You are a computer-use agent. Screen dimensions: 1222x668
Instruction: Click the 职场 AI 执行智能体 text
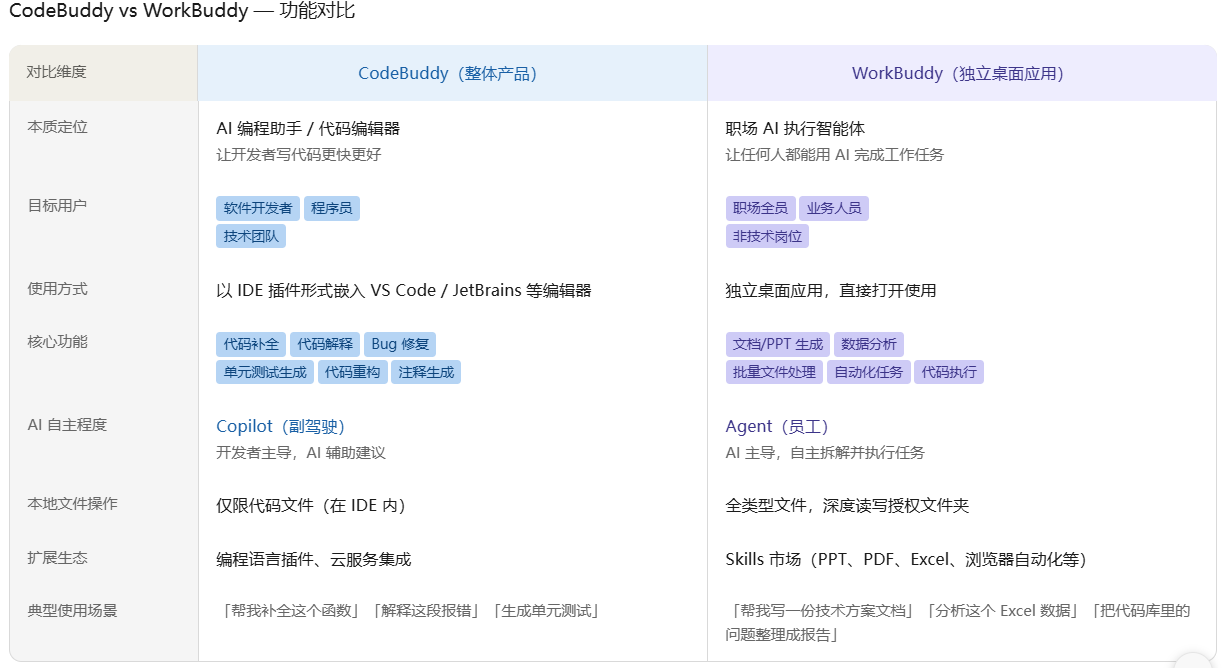click(795, 128)
